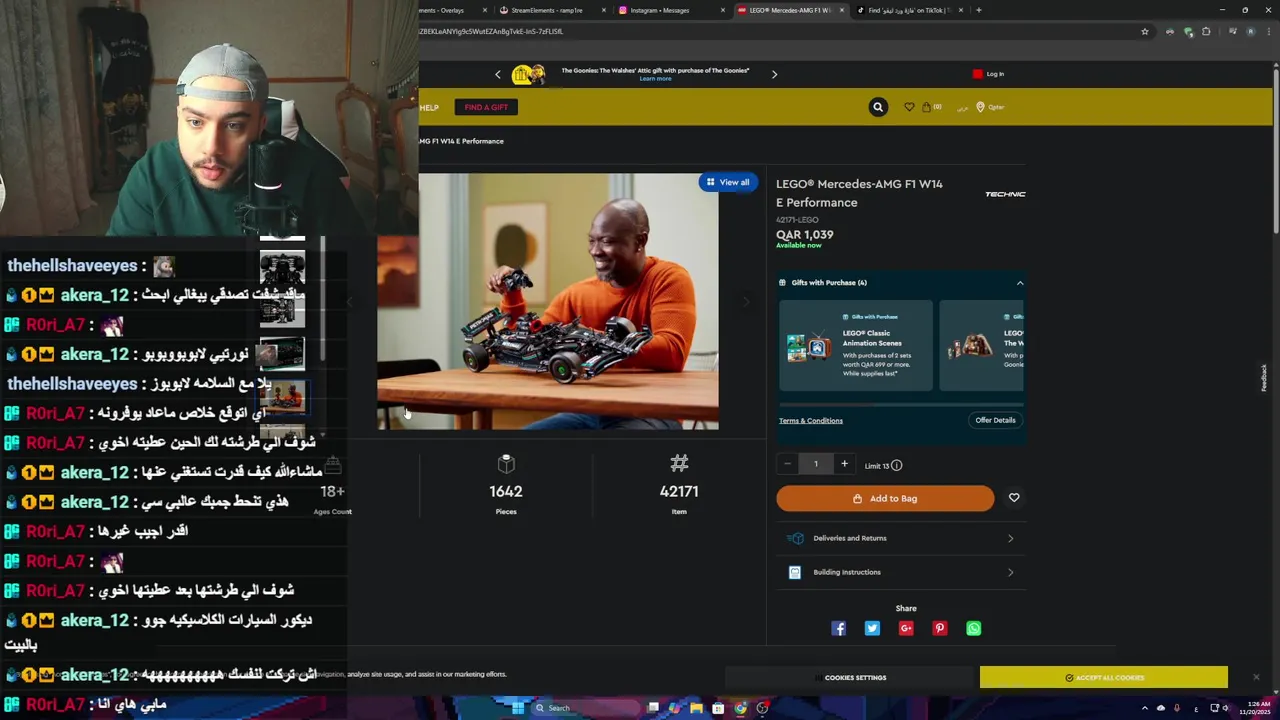Collapse the Gifts with Purchase section
The height and width of the screenshot is (720, 1280).
point(1020,283)
